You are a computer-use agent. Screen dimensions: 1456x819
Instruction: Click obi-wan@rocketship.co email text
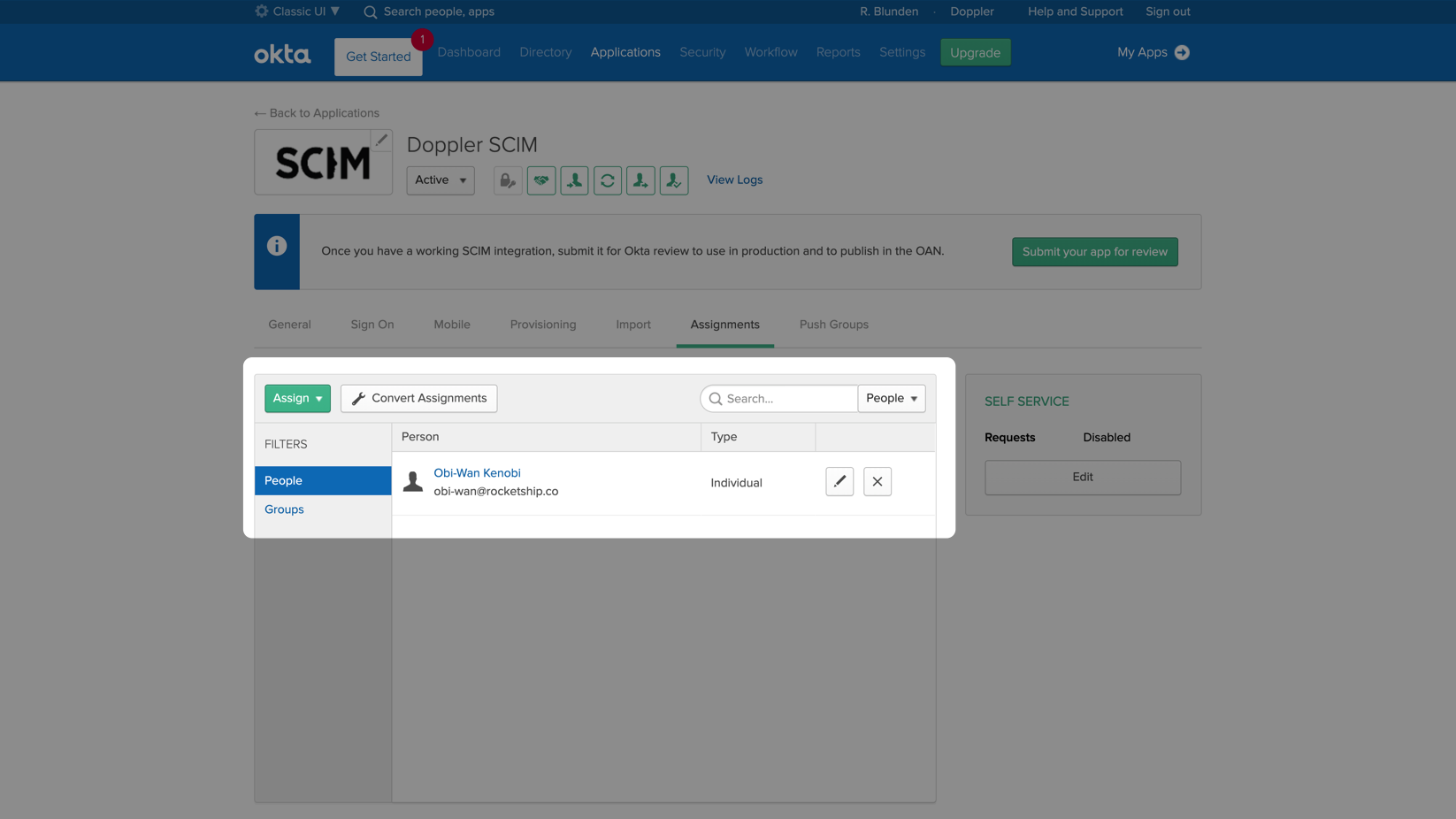(496, 492)
